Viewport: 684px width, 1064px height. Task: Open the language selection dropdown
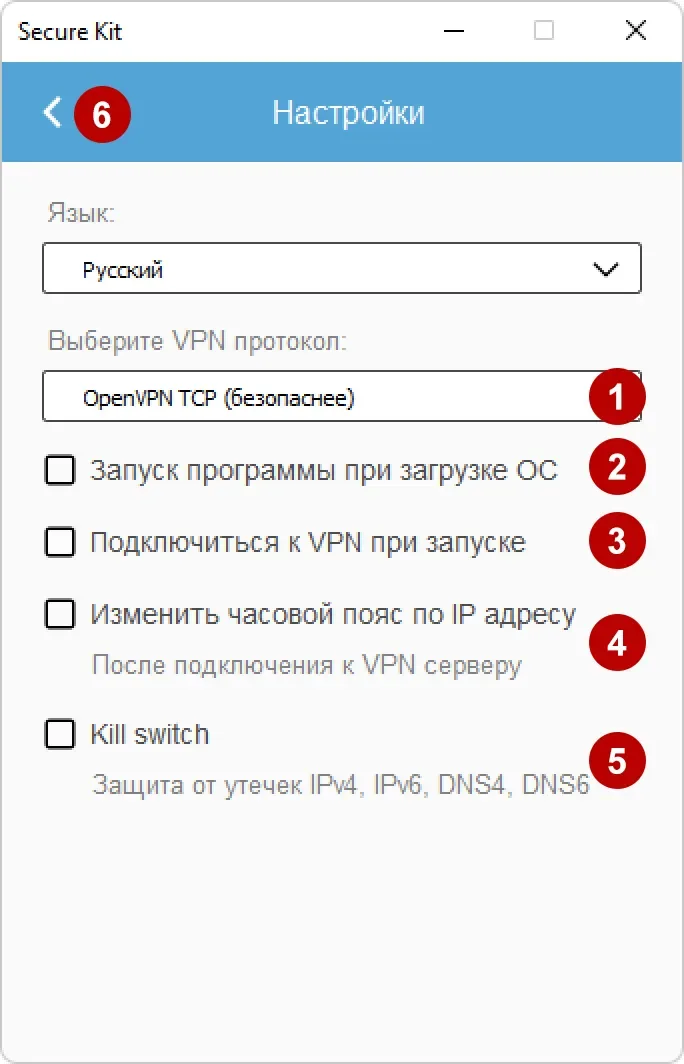(342, 268)
